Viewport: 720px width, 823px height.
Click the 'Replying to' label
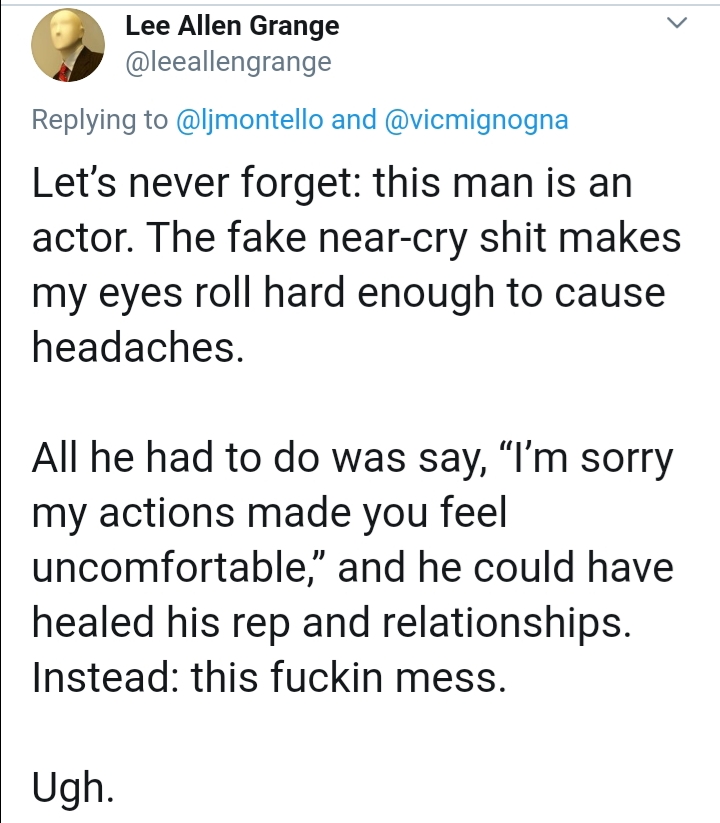(x=100, y=120)
